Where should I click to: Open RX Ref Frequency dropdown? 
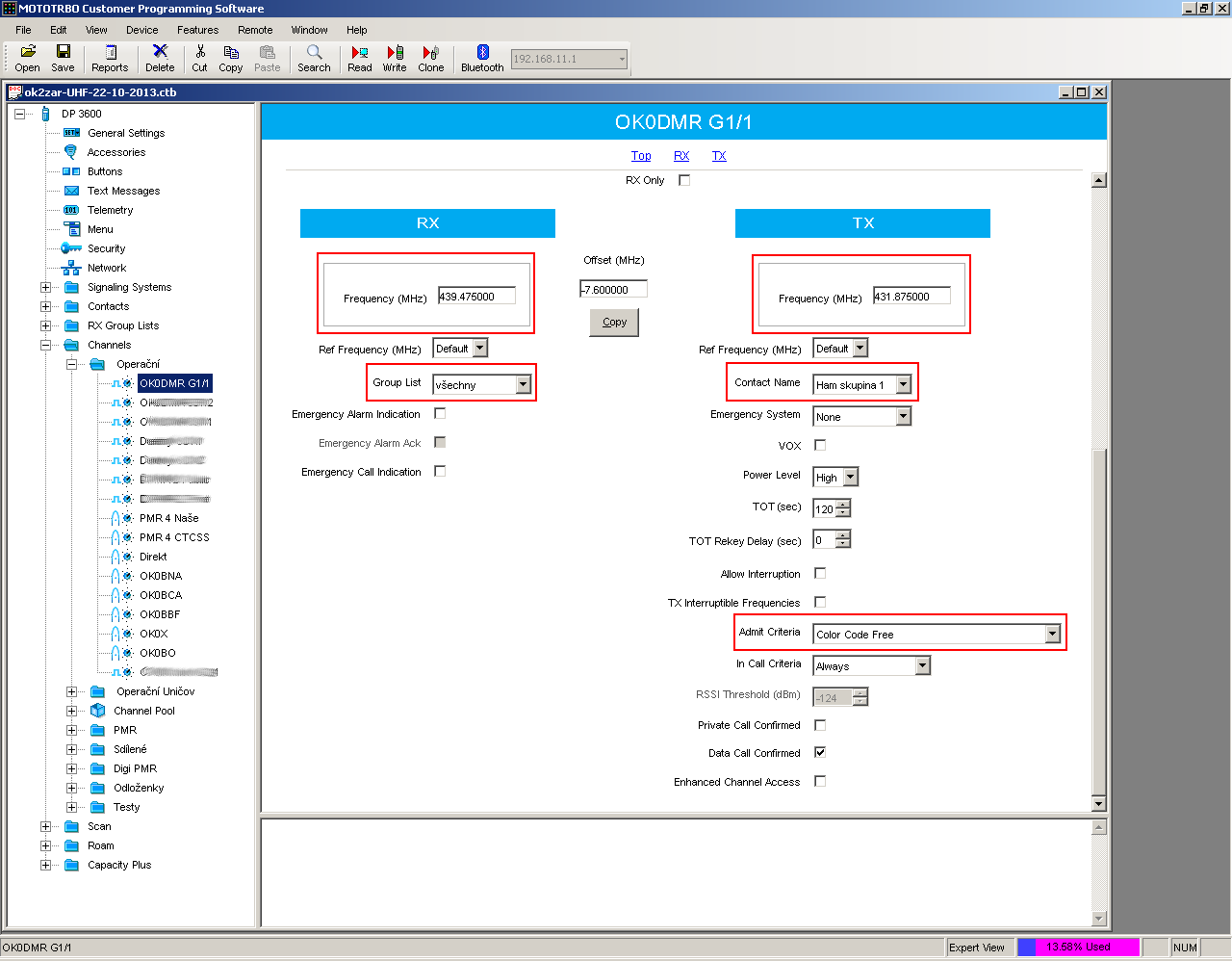tap(480, 348)
